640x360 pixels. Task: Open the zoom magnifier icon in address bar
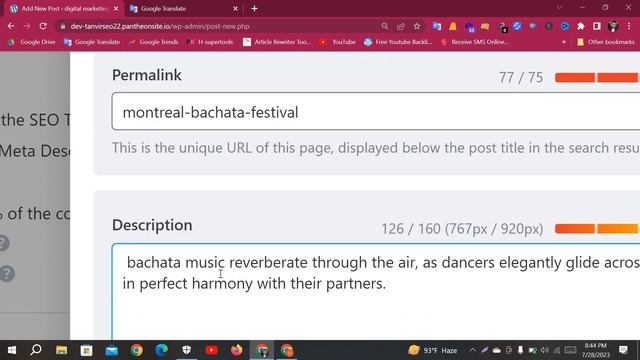click(384, 26)
